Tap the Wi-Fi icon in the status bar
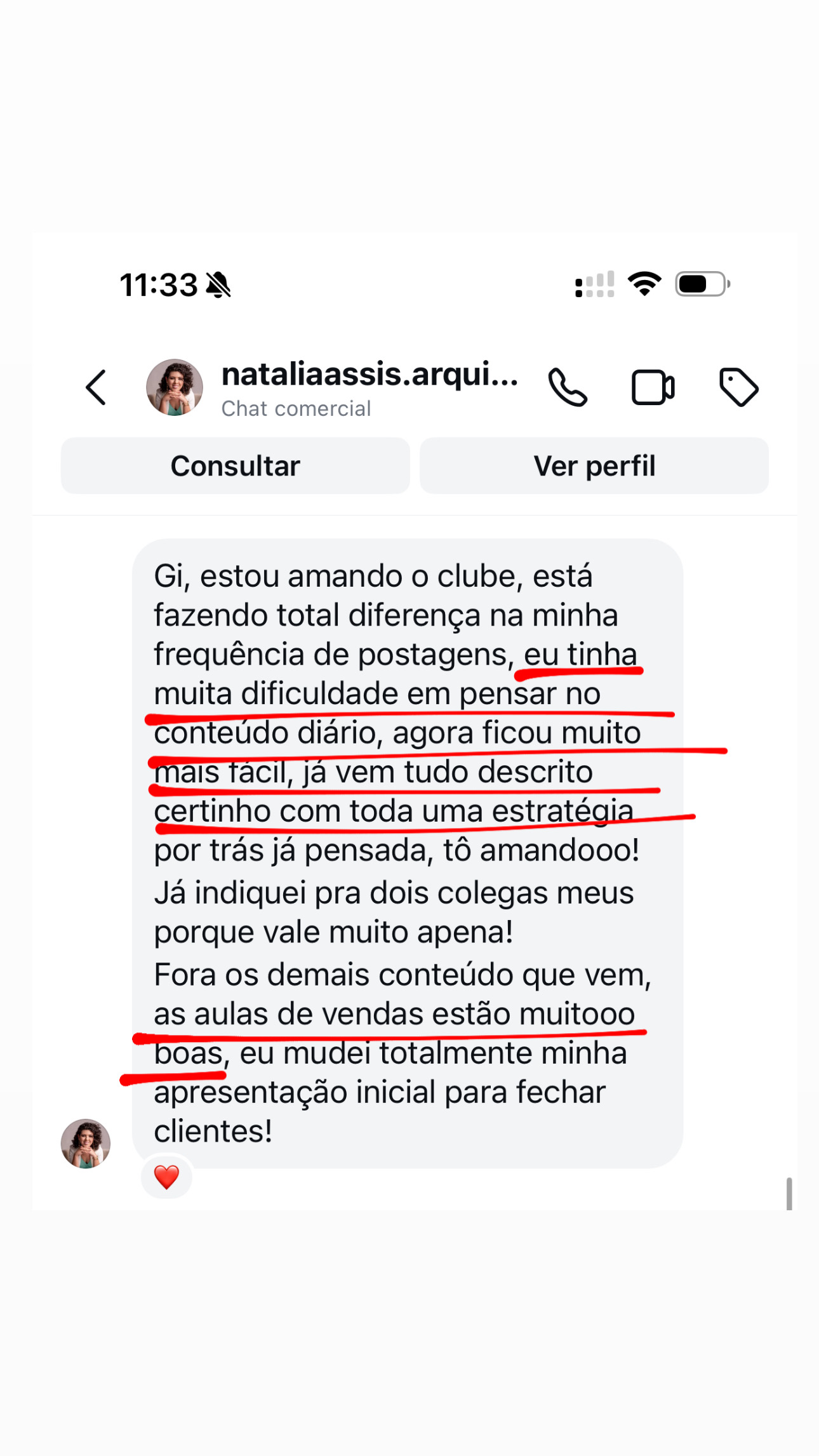This screenshot has height=1456, width=819. point(644,283)
